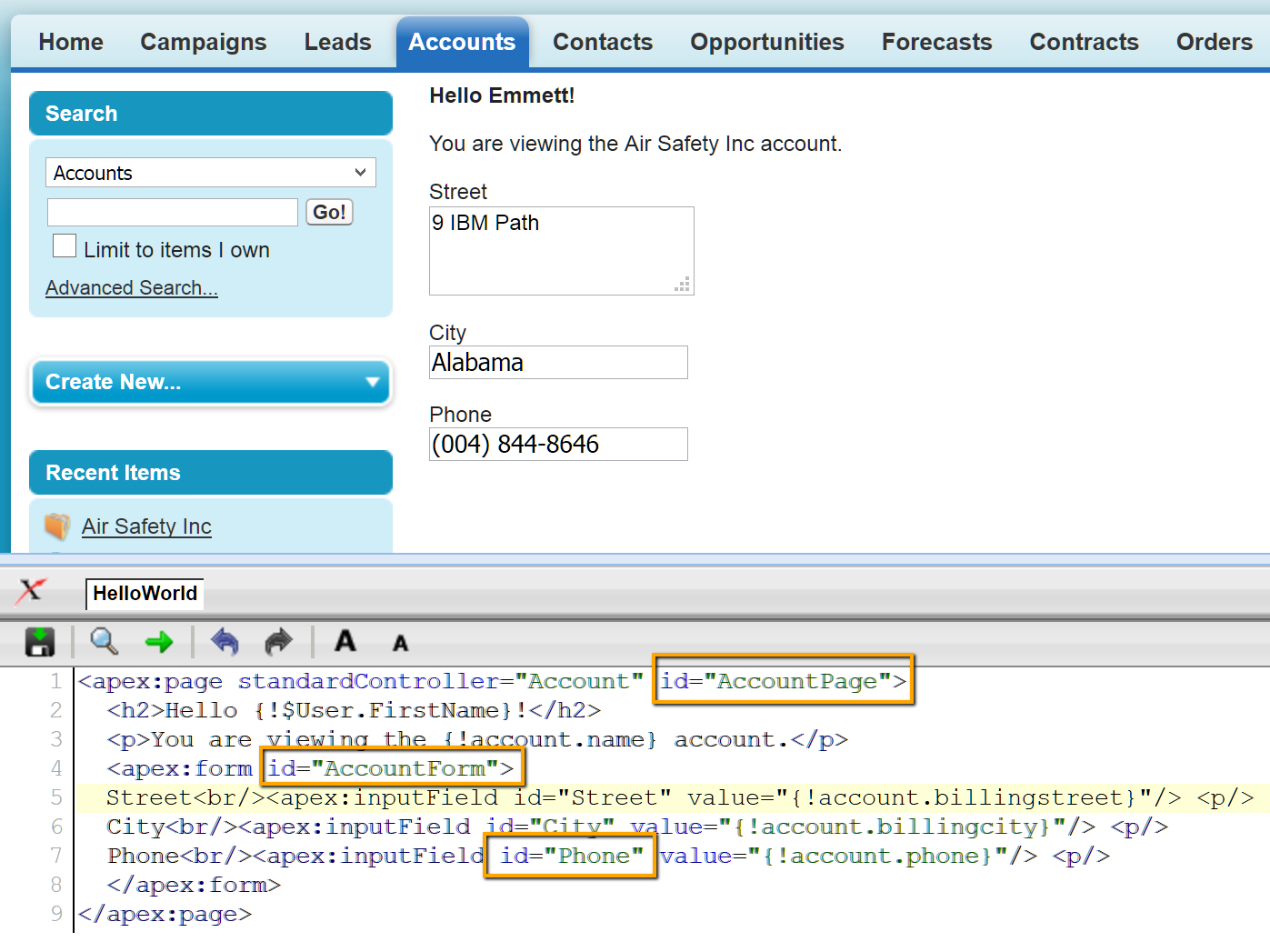1270x952 pixels.
Task: Select the HelloWorld editor tab
Action: click(x=145, y=594)
